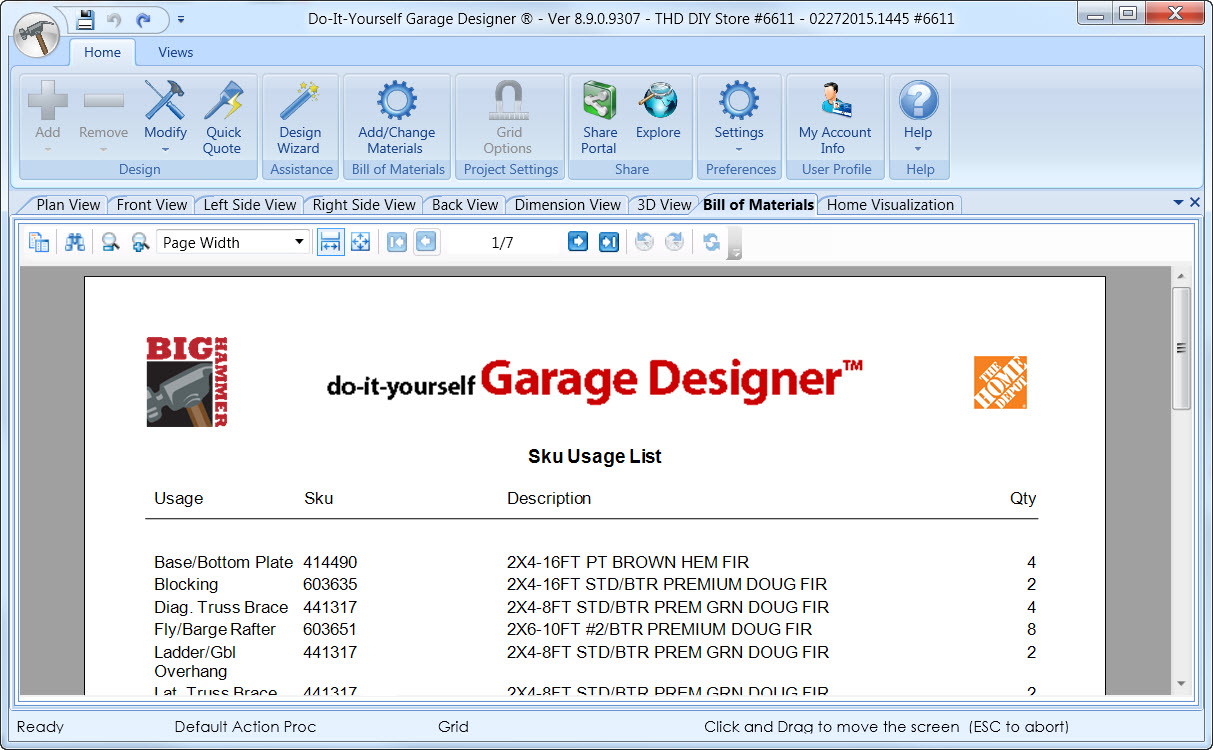
Task: Open the Left Side View tab
Action: point(250,205)
